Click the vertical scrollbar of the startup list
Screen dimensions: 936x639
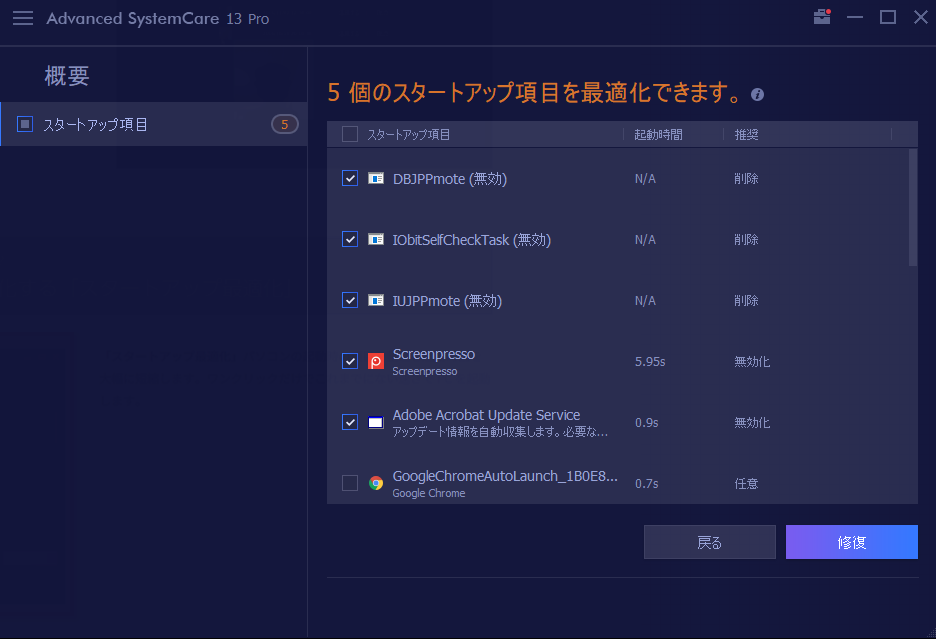pyautogui.click(x=913, y=207)
